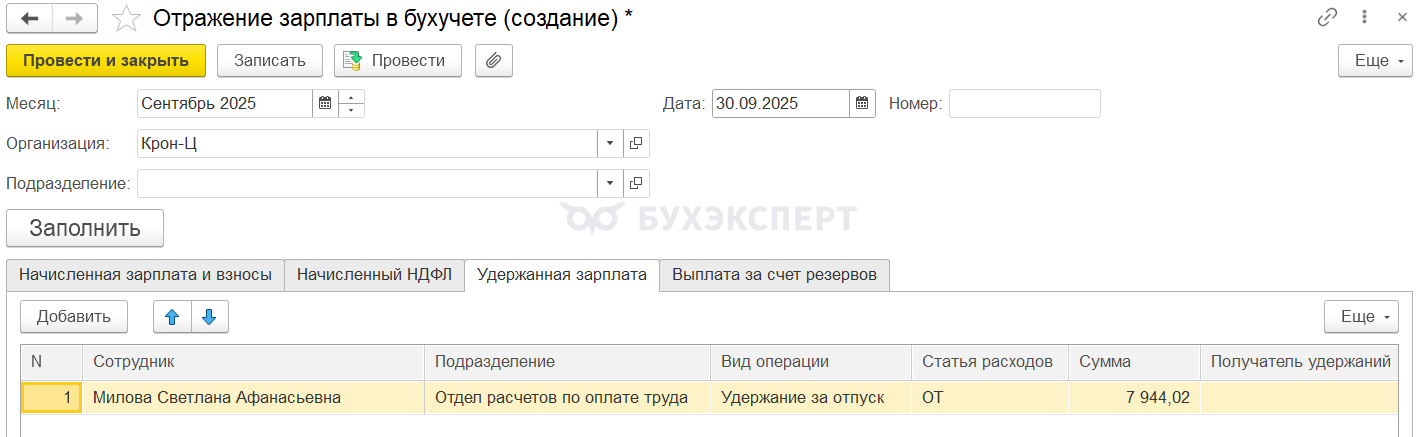Move row up with blue arrow
The image size is (1417, 437).
pyautogui.click(x=172, y=317)
